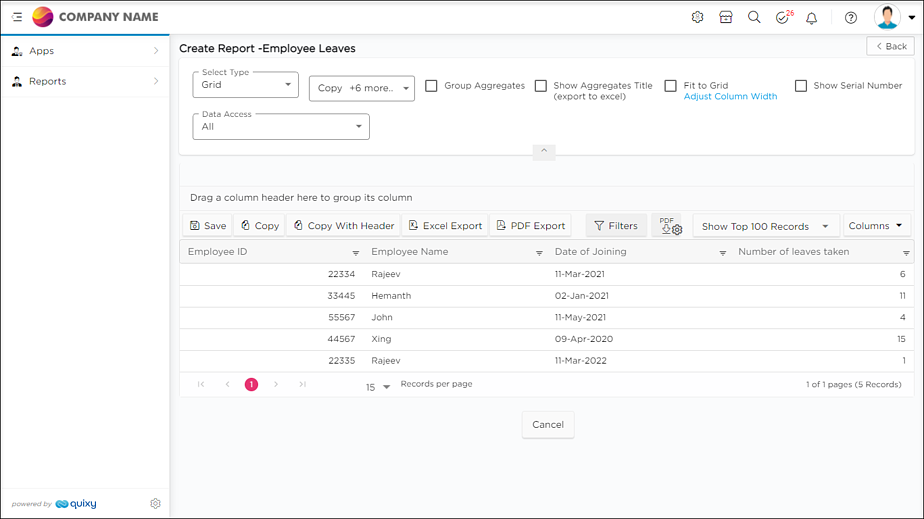Open the tasks checkmark icon with badge

(x=783, y=18)
